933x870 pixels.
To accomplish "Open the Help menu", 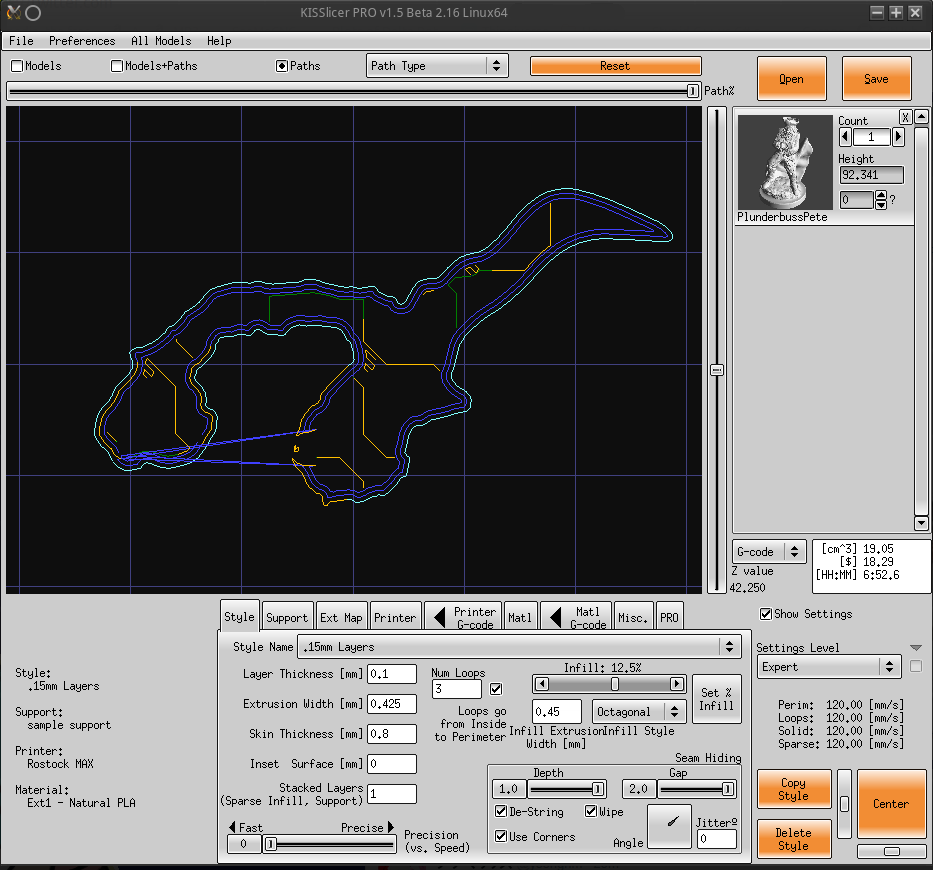I will (x=219, y=41).
